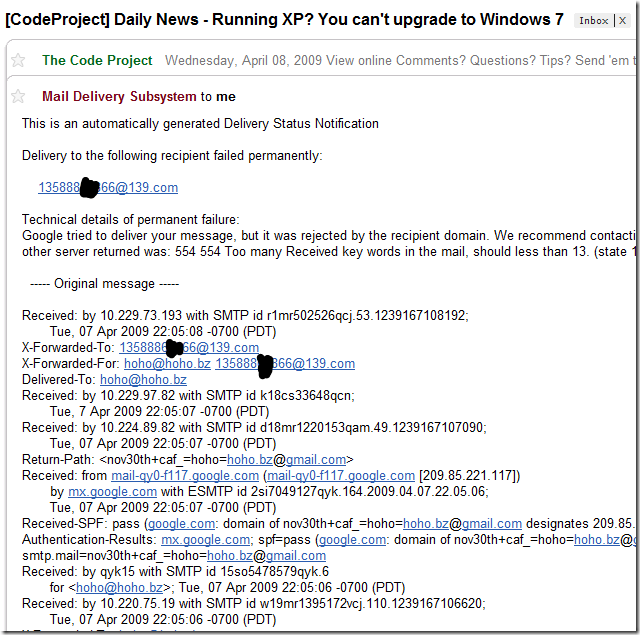Open mx.google.com link after 'by'
This screenshot has width=640, height=635.
click(x=112, y=491)
